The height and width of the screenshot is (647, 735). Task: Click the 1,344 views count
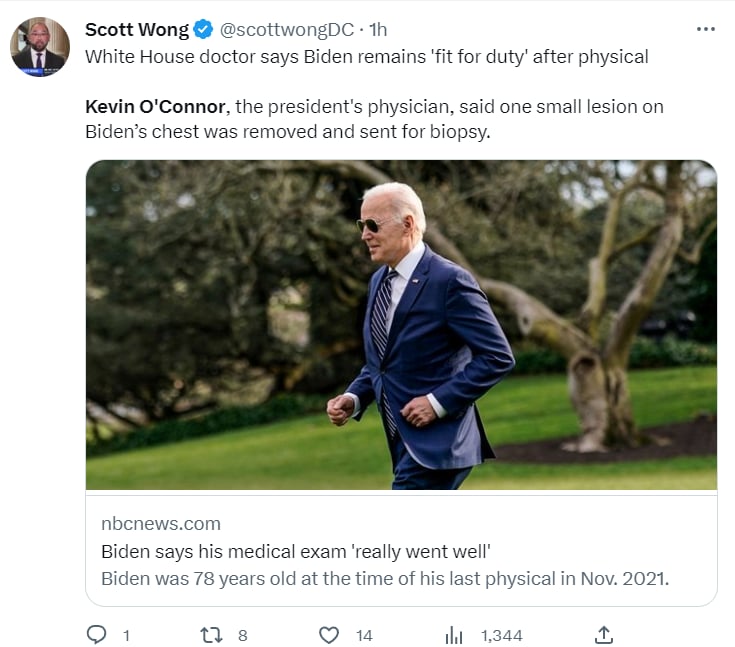[x=502, y=636]
